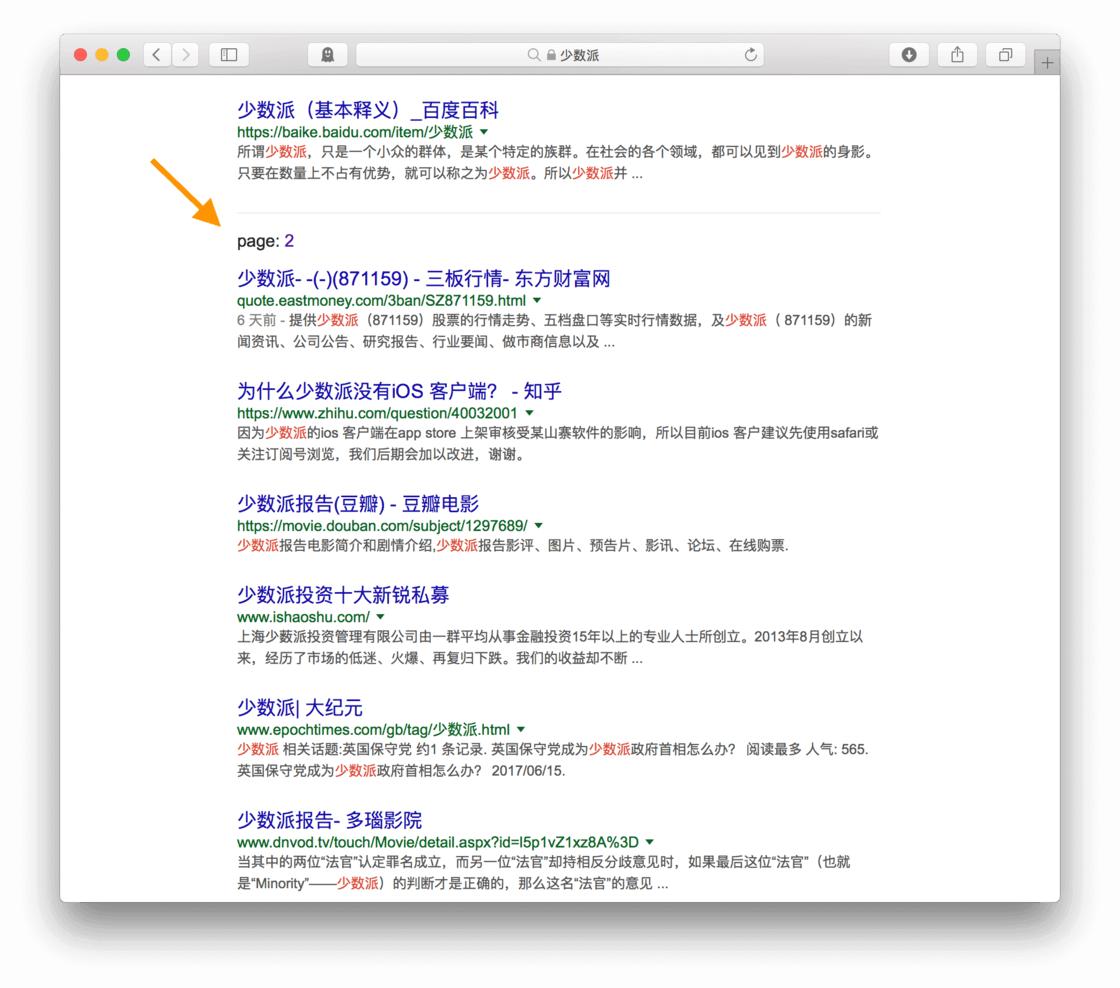This screenshot has height=988, width=1120.
Task: Toggle the Safari sidebar button
Action: [229, 55]
